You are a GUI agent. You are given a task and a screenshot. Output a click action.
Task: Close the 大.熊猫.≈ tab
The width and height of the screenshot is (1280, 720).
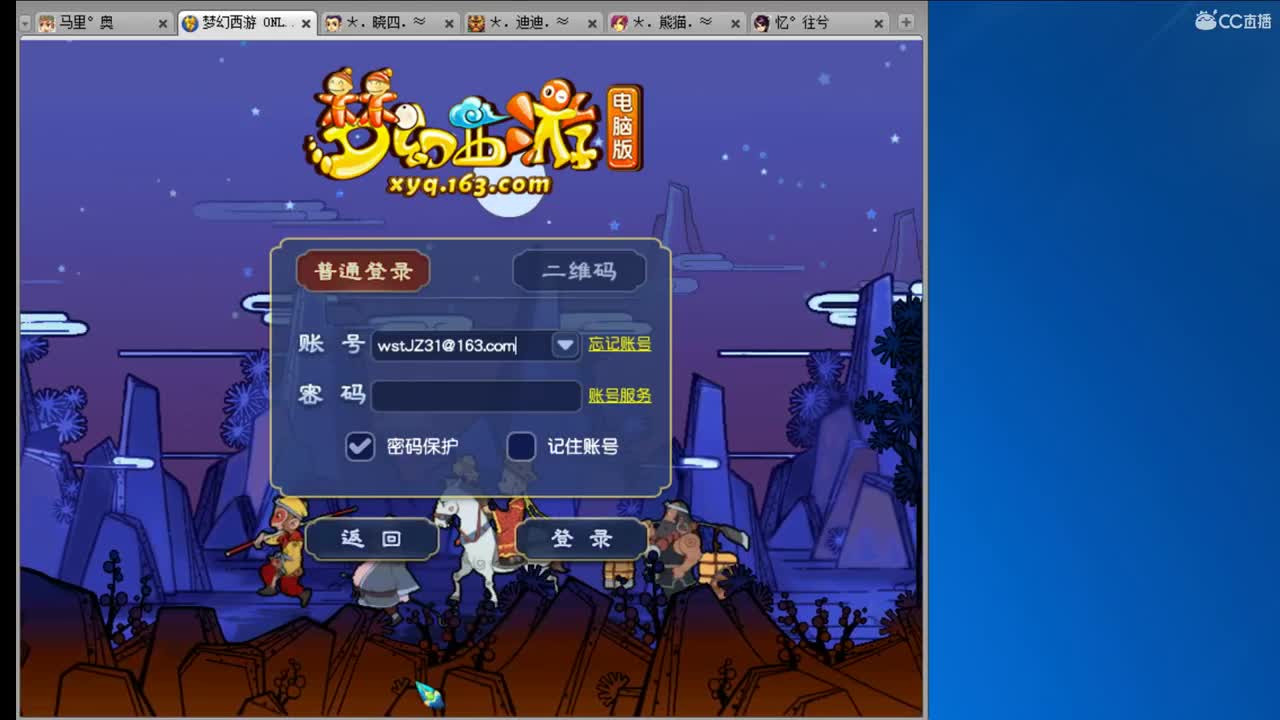pos(735,23)
